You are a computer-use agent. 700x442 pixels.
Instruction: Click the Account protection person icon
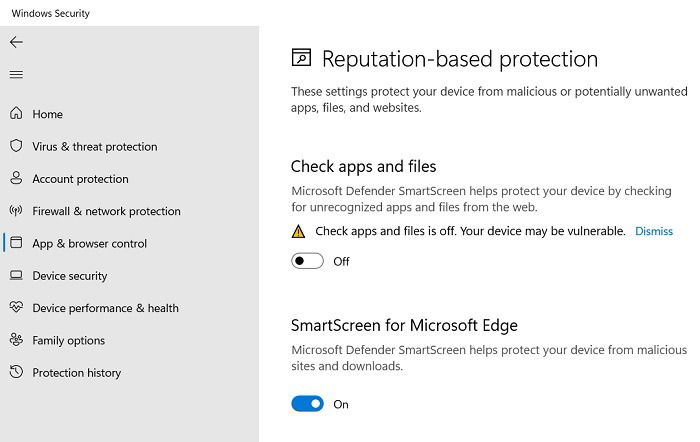tap(16, 178)
